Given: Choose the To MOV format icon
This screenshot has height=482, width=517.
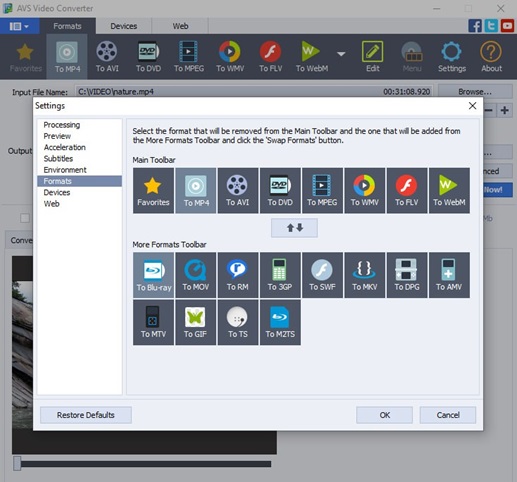Looking at the screenshot, I should click(196, 275).
